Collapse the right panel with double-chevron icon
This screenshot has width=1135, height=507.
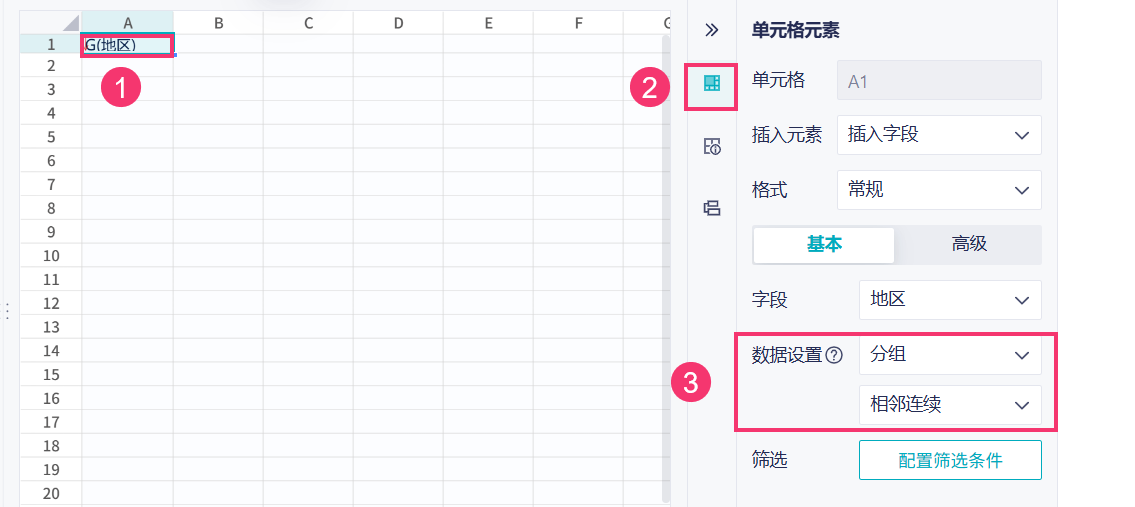click(712, 30)
